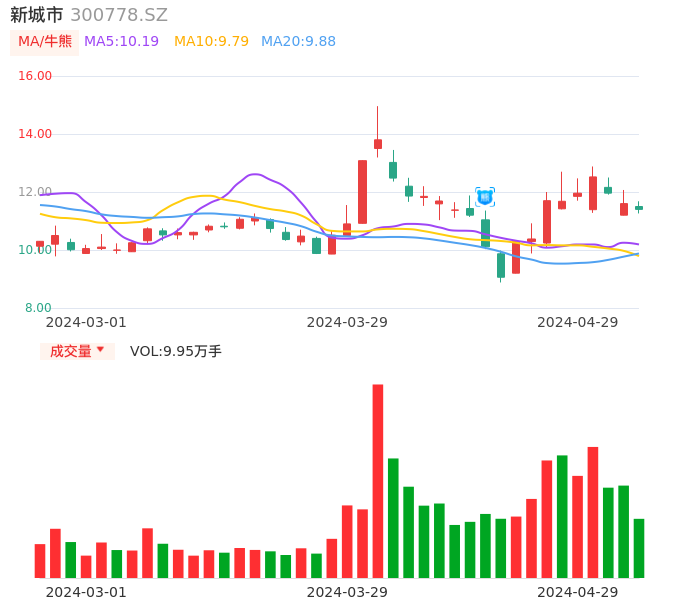This screenshot has height=606, width=686.
Task: Click the tallest red volume bar
Action: (378, 480)
